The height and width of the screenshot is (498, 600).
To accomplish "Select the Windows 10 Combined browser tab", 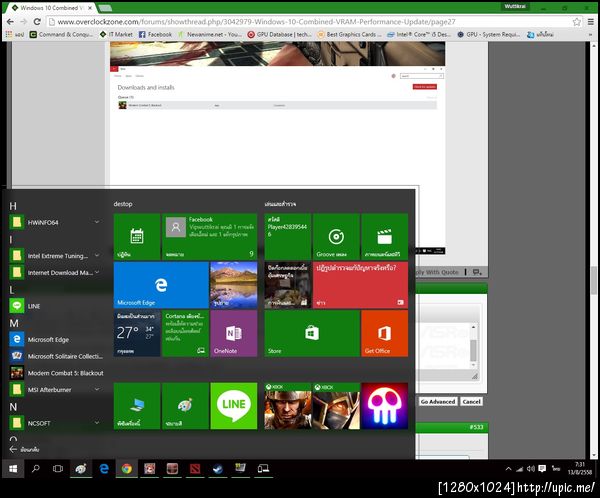I will click(52, 8).
